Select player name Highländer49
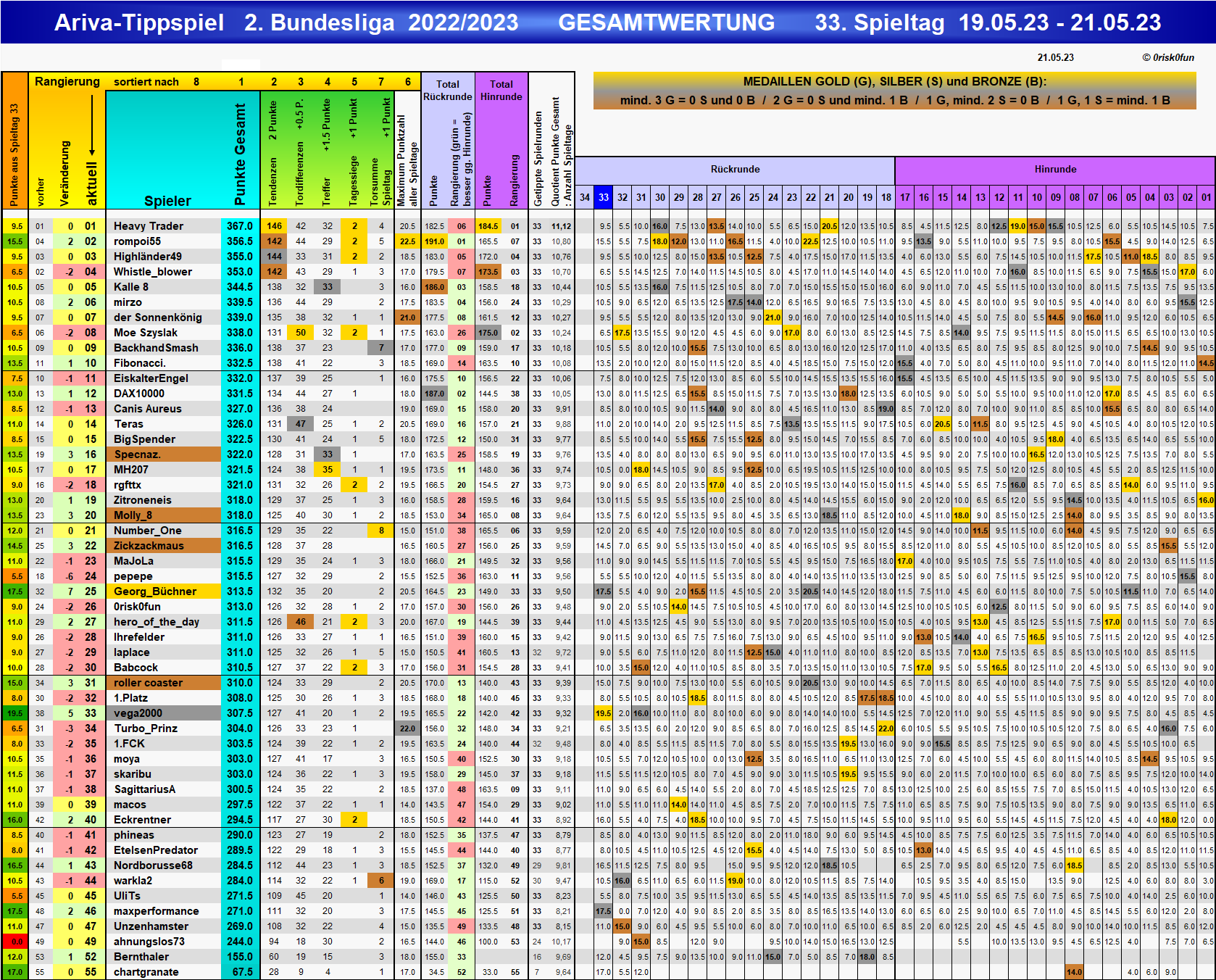The width and height of the screenshot is (1216, 980). (x=148, y=257)
